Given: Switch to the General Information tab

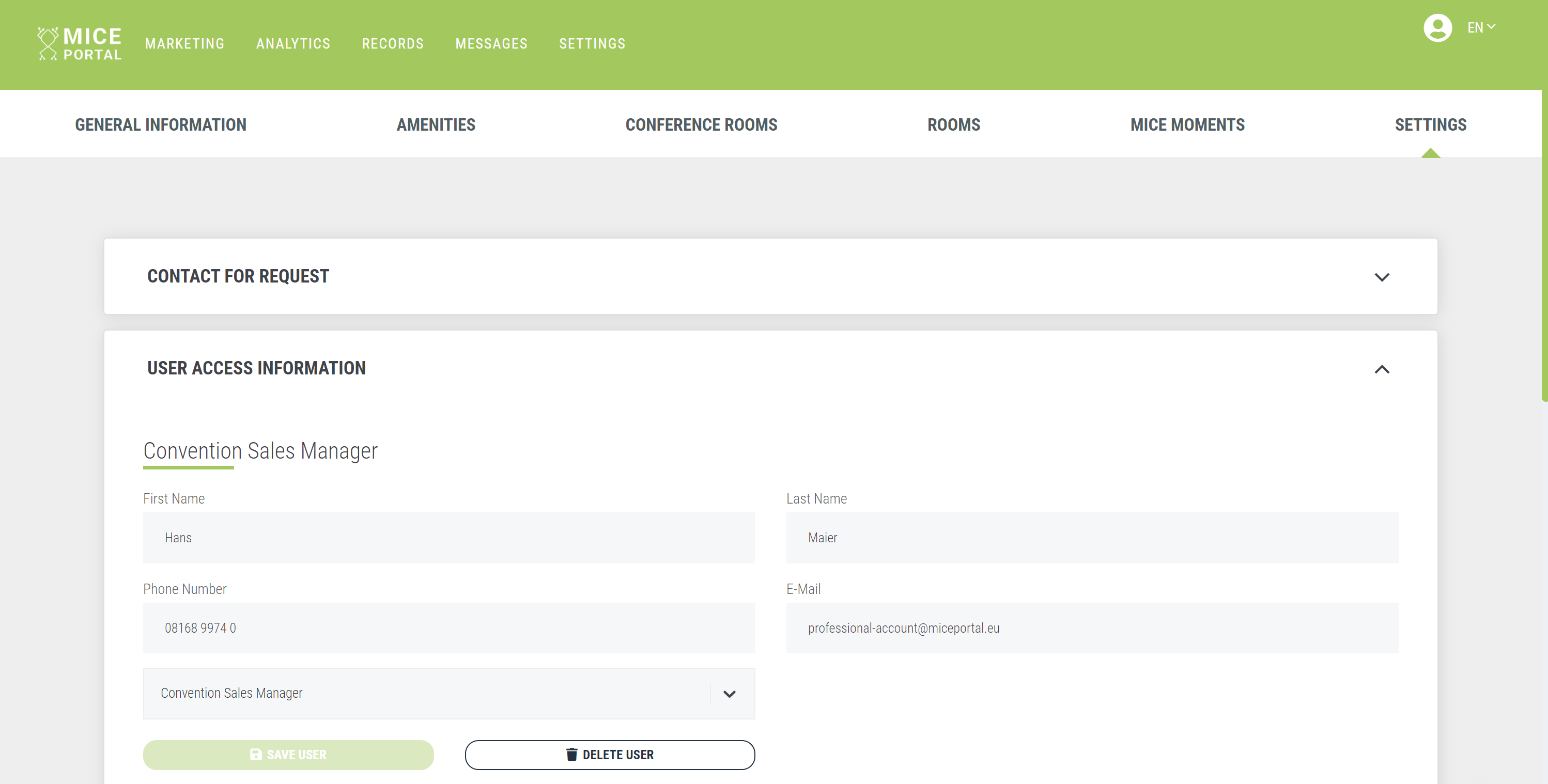Looking at the screenshot, I should click(x=161, y=124).
